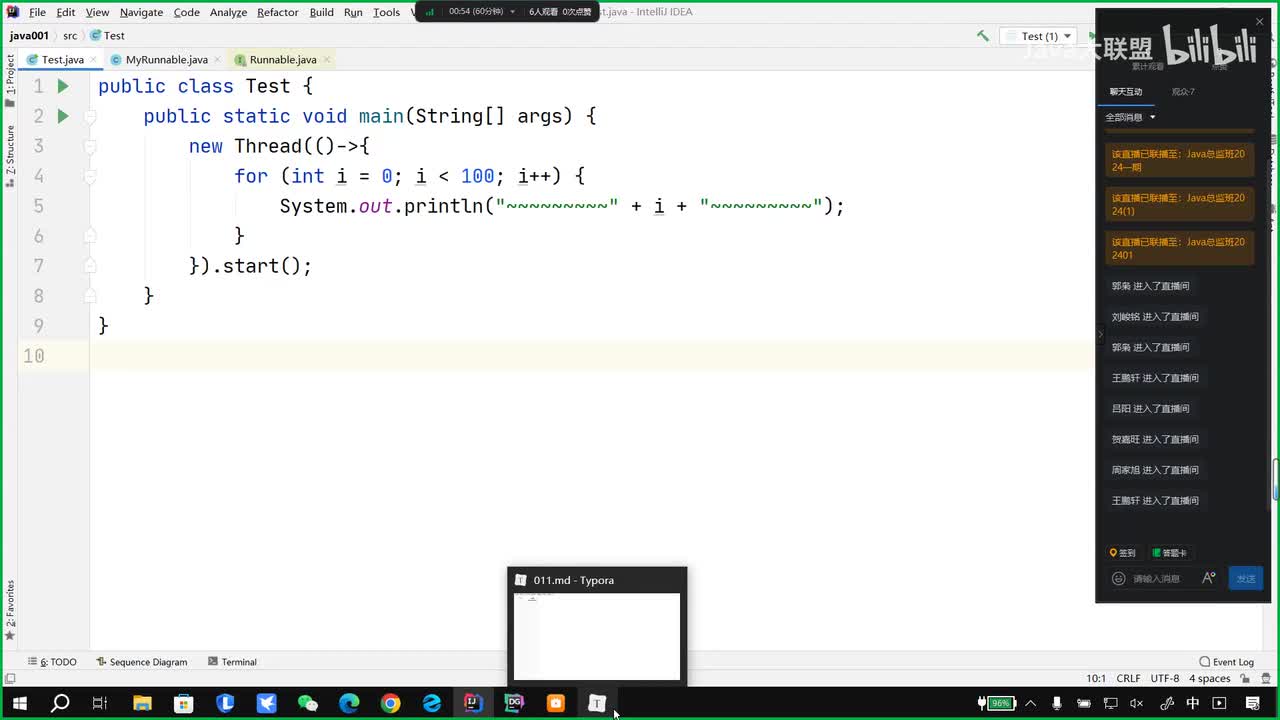Open Task View on the taskbar
The width and height of the screenshot is (1280, 720).
coord(100,703)
